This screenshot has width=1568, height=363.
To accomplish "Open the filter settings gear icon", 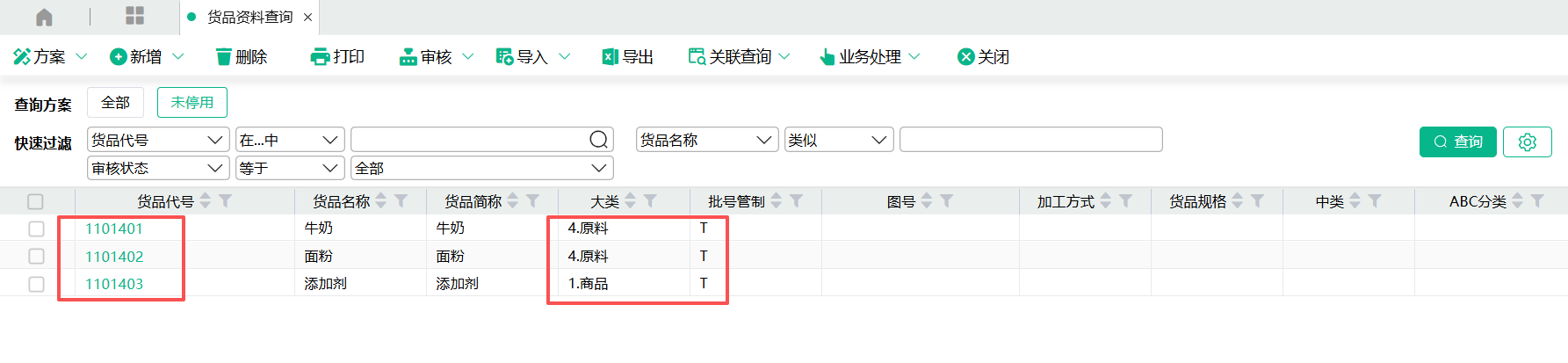I will tap(1527, 142).
